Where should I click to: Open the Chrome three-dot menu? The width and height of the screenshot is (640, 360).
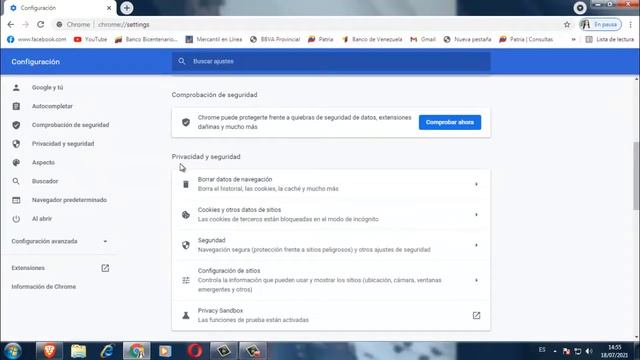click(x=631, y=24)
